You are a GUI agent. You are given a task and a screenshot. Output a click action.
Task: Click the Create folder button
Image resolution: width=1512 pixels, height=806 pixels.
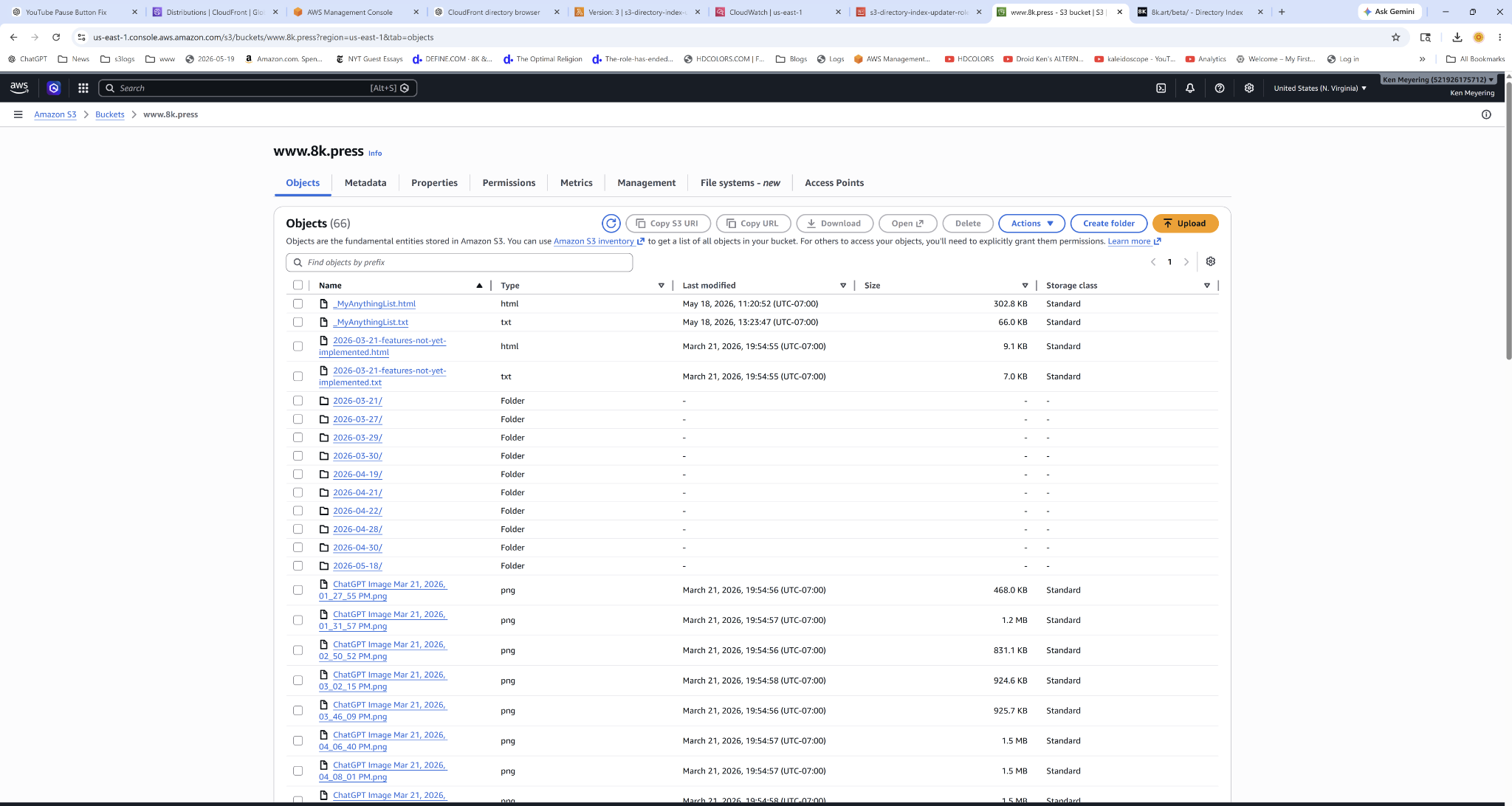click(x=1108, y=224)
